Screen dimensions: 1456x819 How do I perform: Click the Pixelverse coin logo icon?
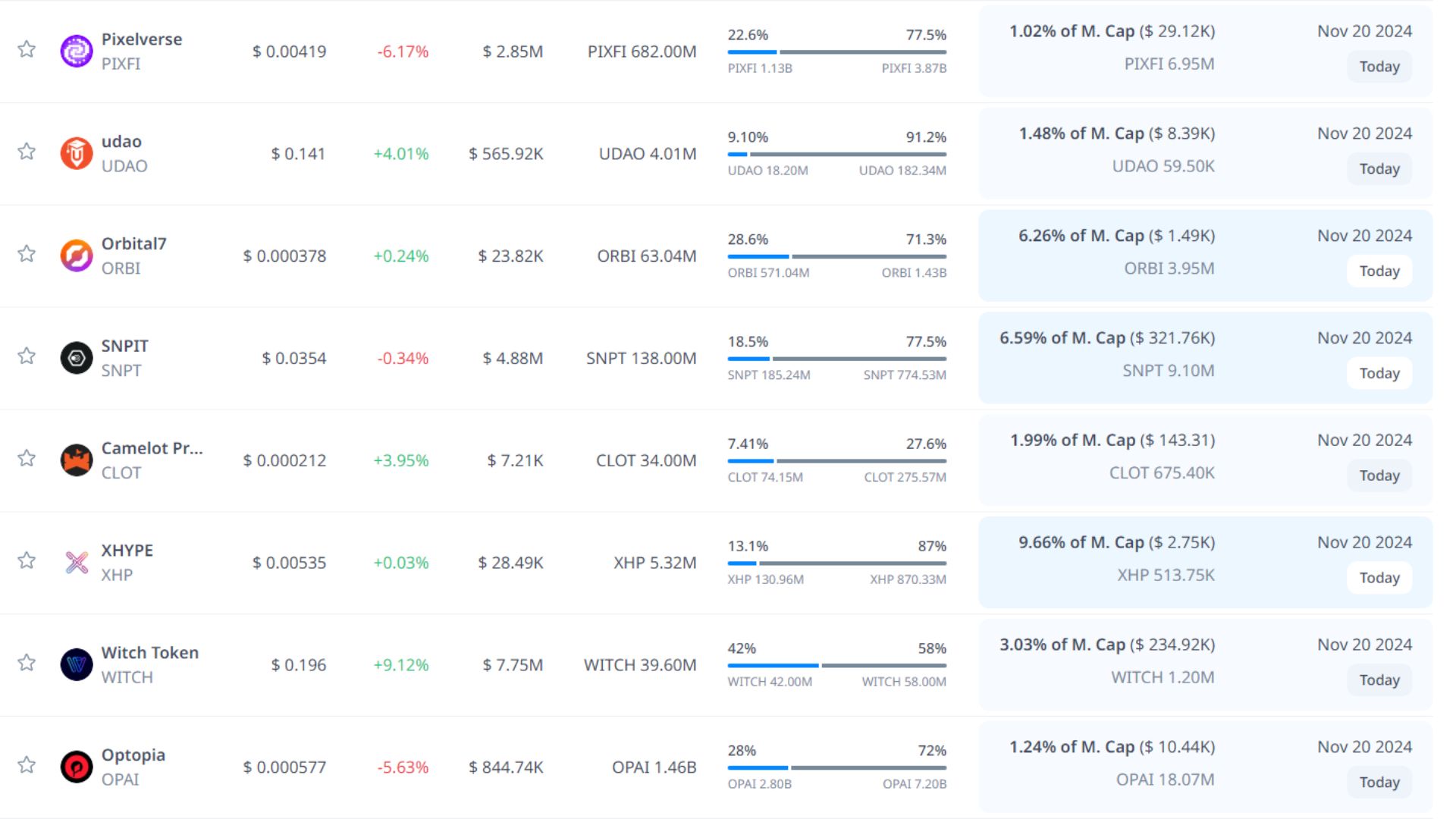coord(76,52)
